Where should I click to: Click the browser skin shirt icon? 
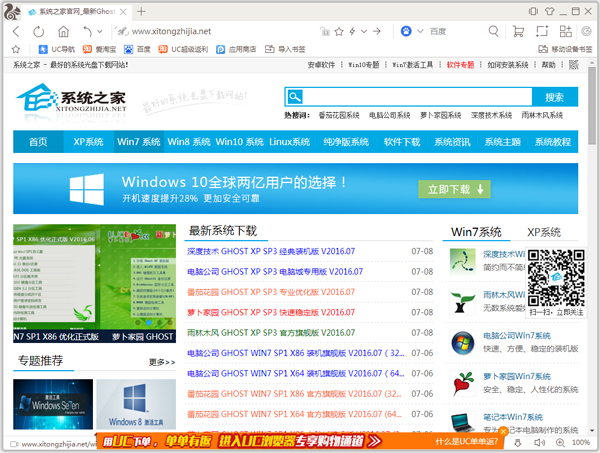(x=549, y=11)
